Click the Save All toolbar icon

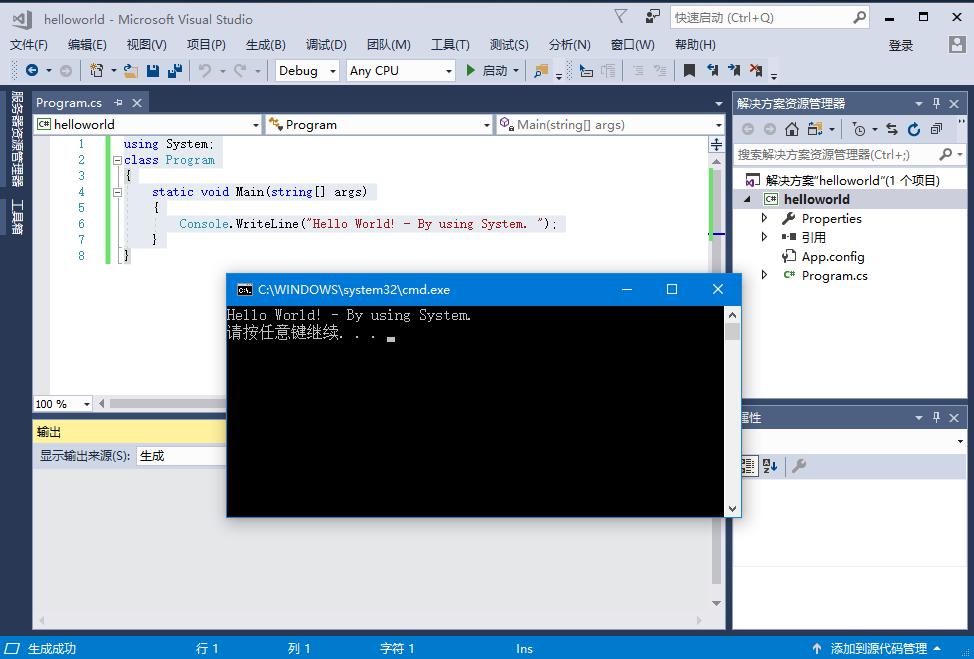point(174,71)
